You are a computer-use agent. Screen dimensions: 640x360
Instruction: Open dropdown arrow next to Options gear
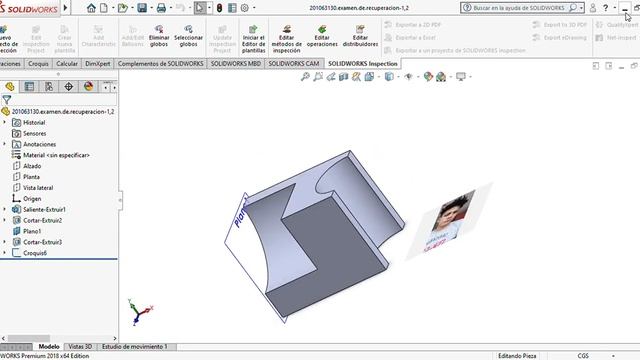coord(254,8)
